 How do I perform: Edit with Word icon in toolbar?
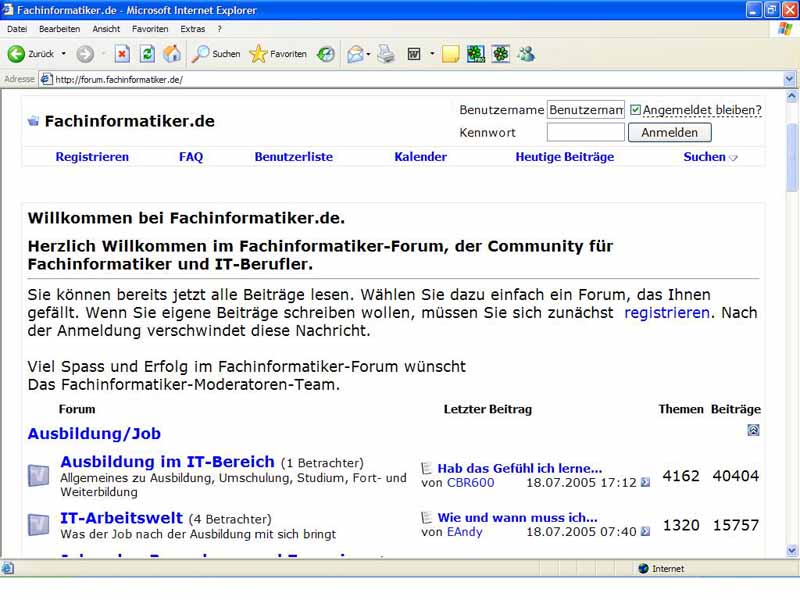tap(414, 54)
